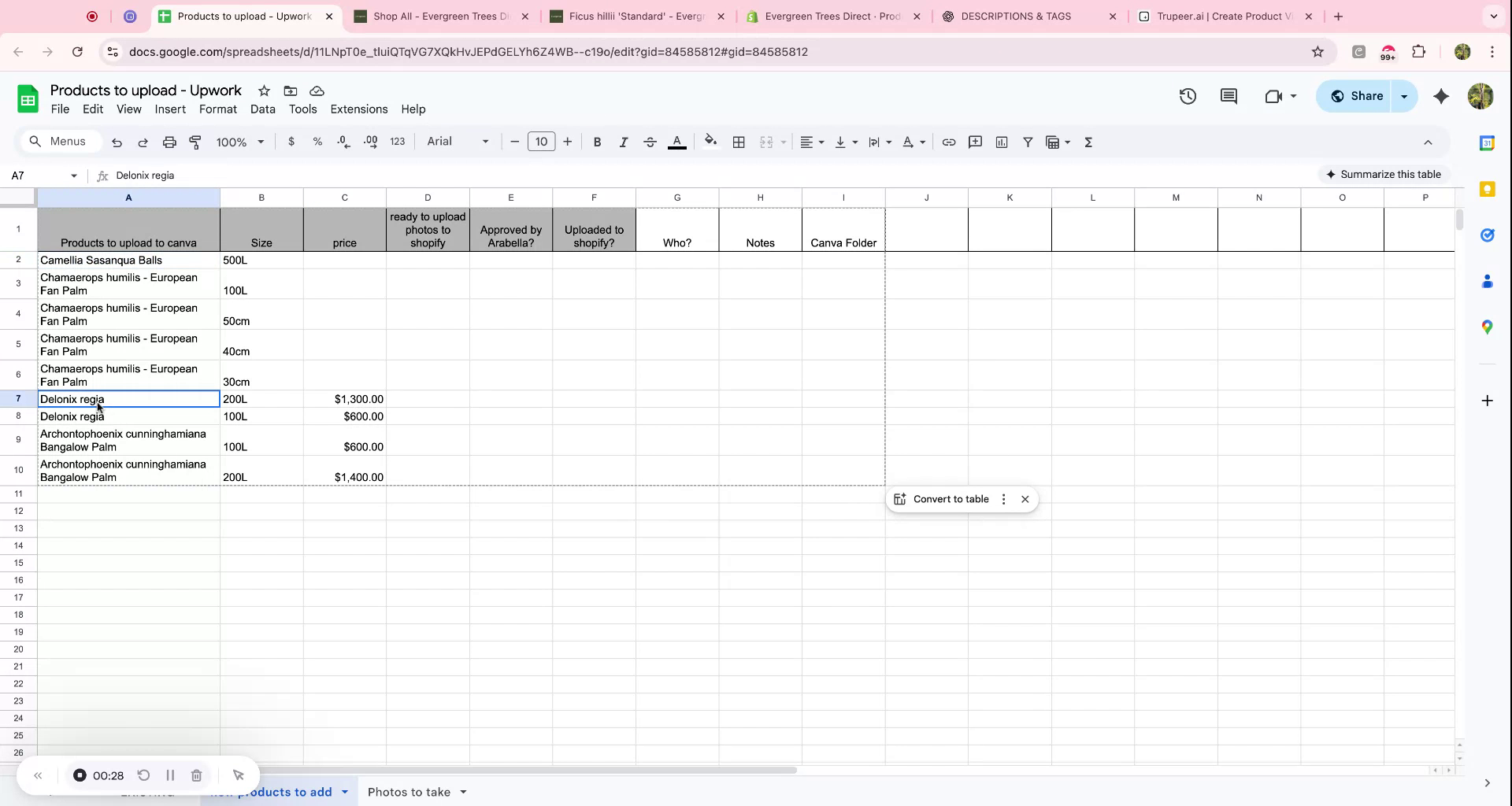This screenshot has height=806, width=1512.
Task: Open the Photos to take tab arrow
Action: tap(464, 792)
